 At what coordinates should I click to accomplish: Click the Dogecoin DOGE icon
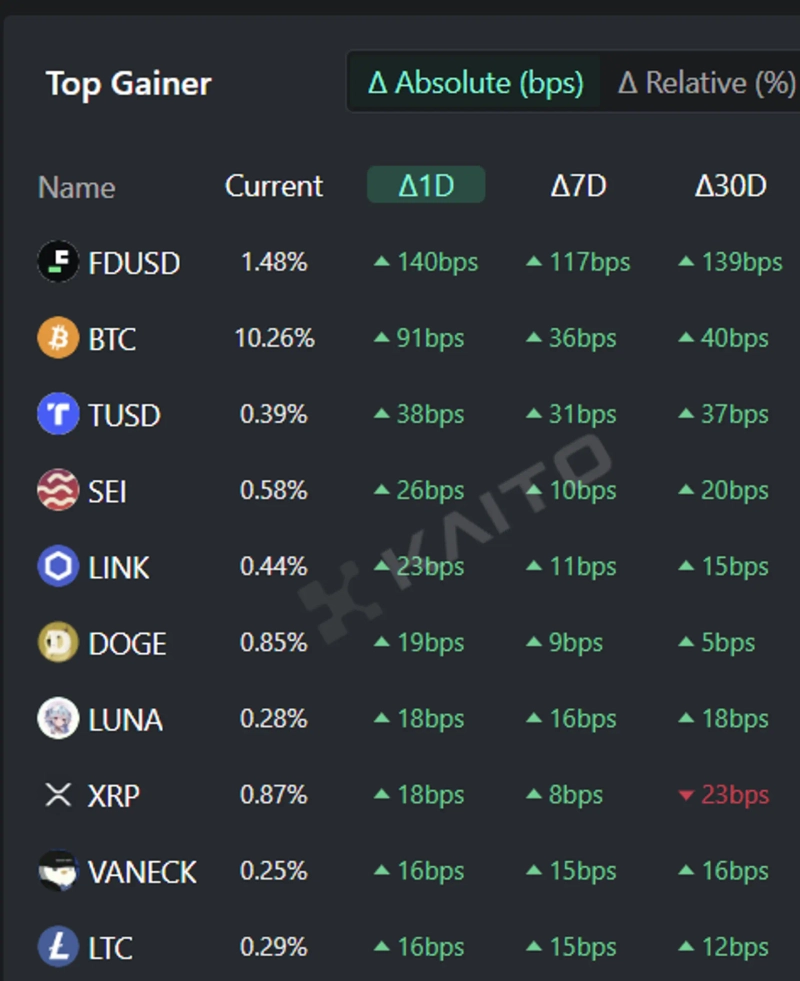58,643
